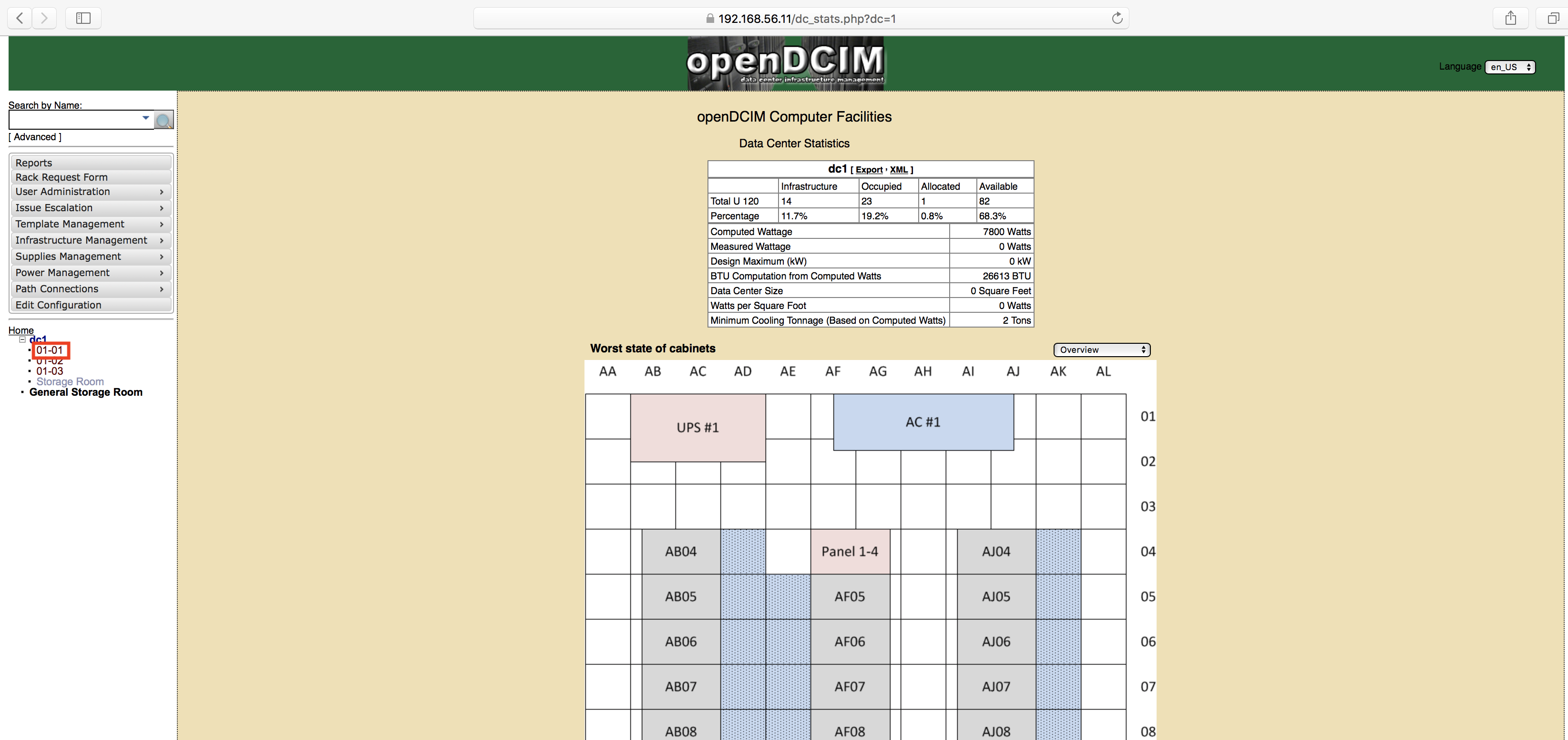The height and width of the screenshot is (740, 1568).
Task: Open the User Administration menu
Action: point(91,192)
